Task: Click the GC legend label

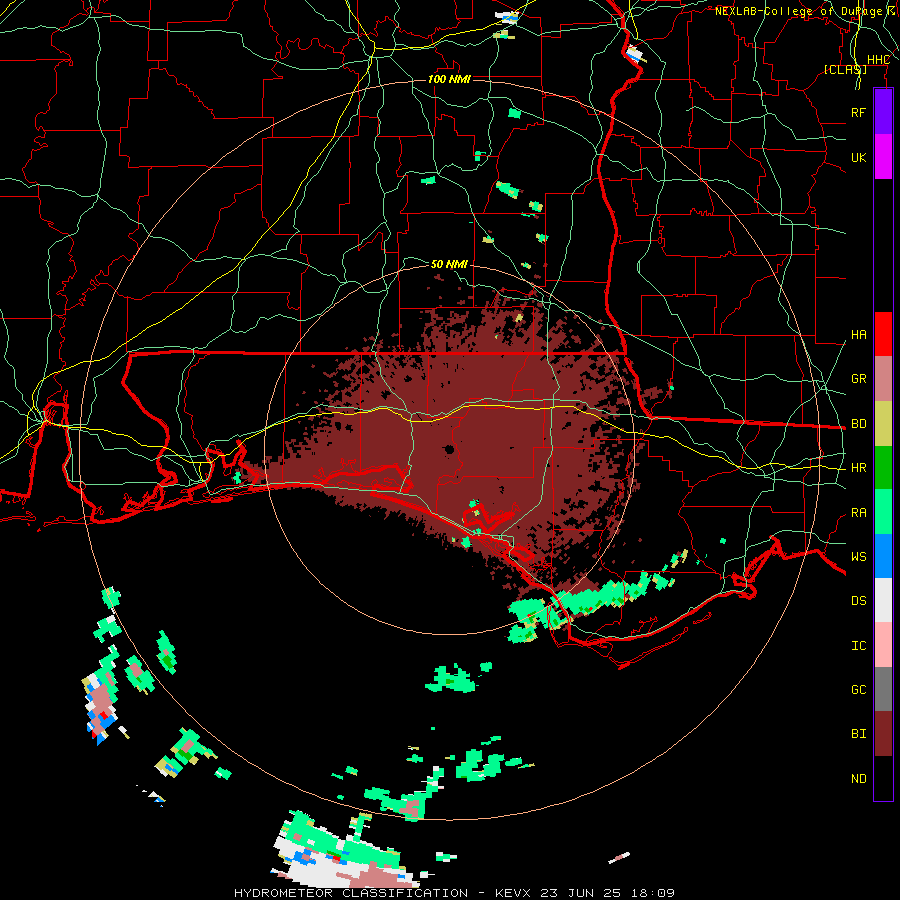Action: pyautogui.click(x=859, y=690)
